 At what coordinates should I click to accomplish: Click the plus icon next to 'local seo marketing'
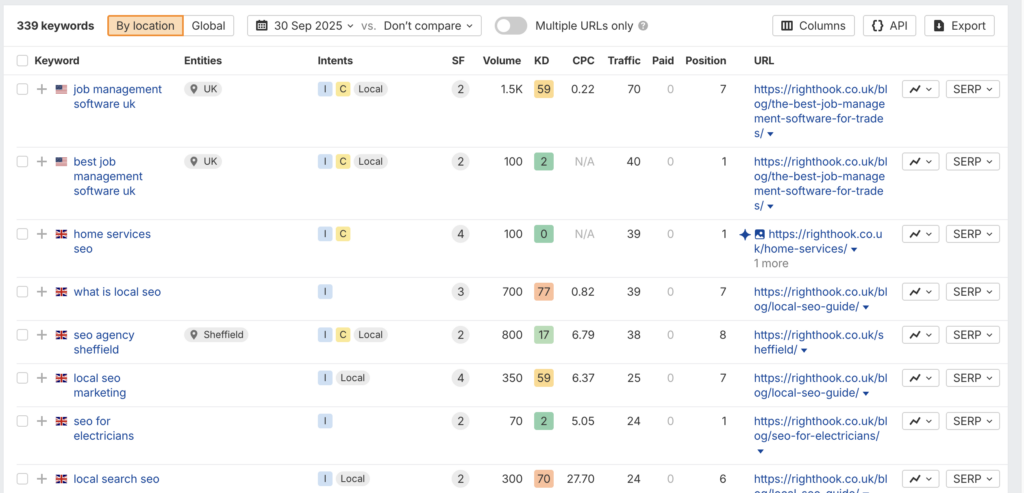[x=42, y=378]
